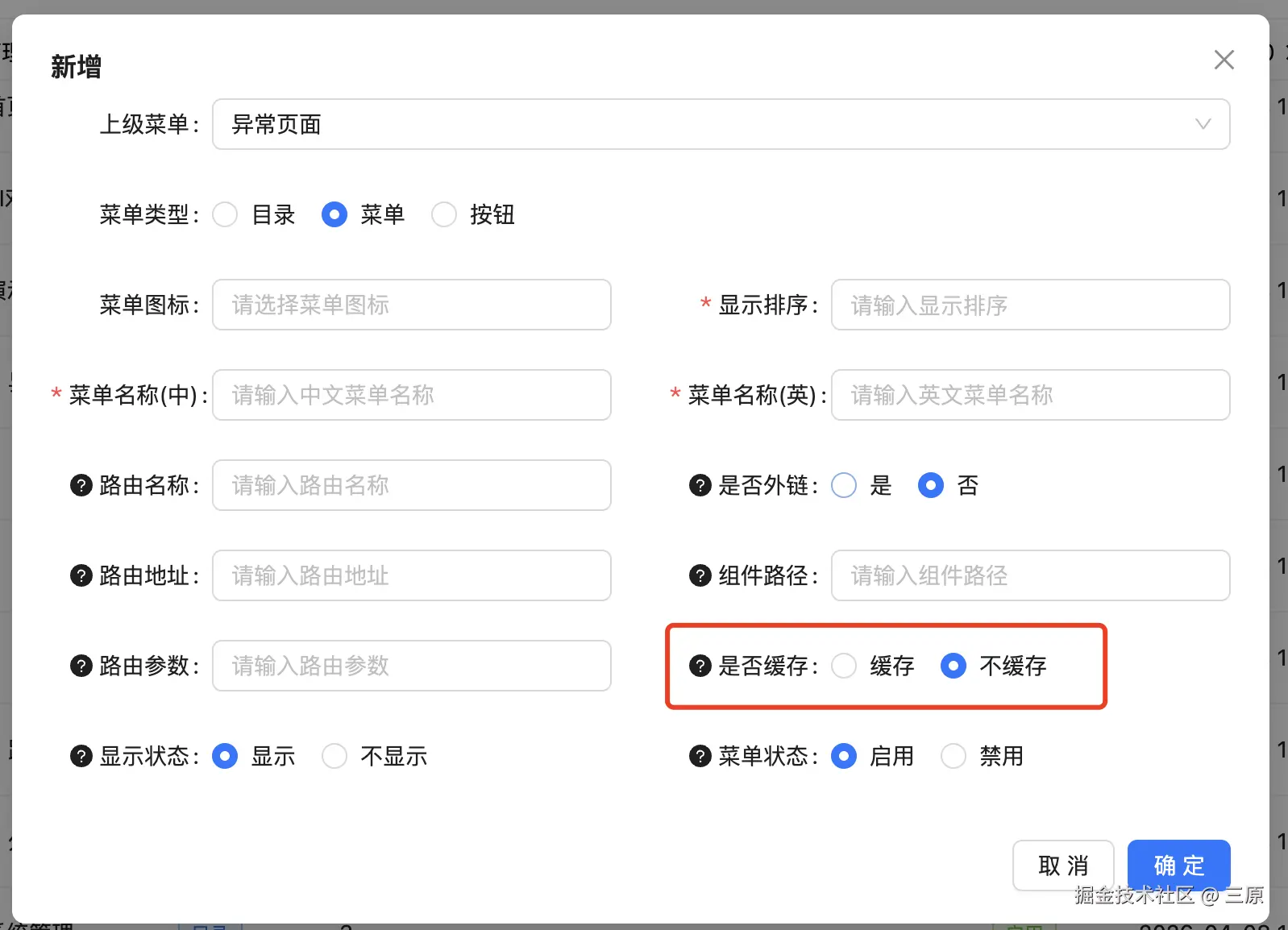Click help icon beside 路由地址 label
1288x930 pixels.
click(81, 575)
